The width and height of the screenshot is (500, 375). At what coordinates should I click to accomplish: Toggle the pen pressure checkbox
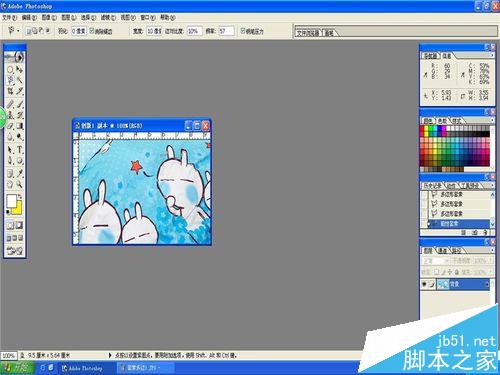coord(243,31)
